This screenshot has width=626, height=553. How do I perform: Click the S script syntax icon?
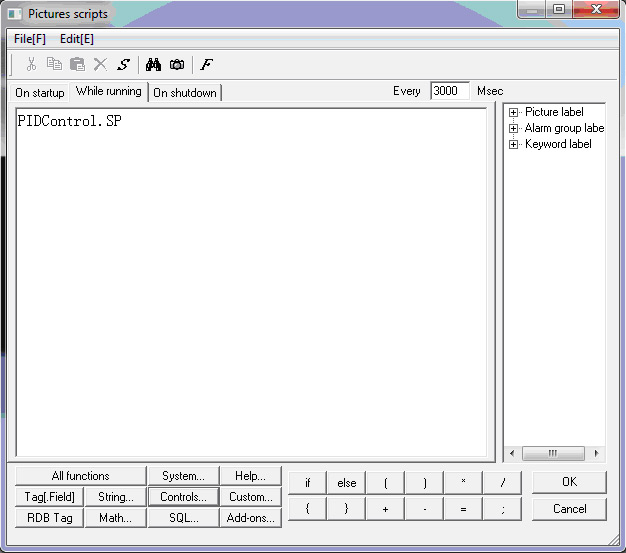point(123,64)
